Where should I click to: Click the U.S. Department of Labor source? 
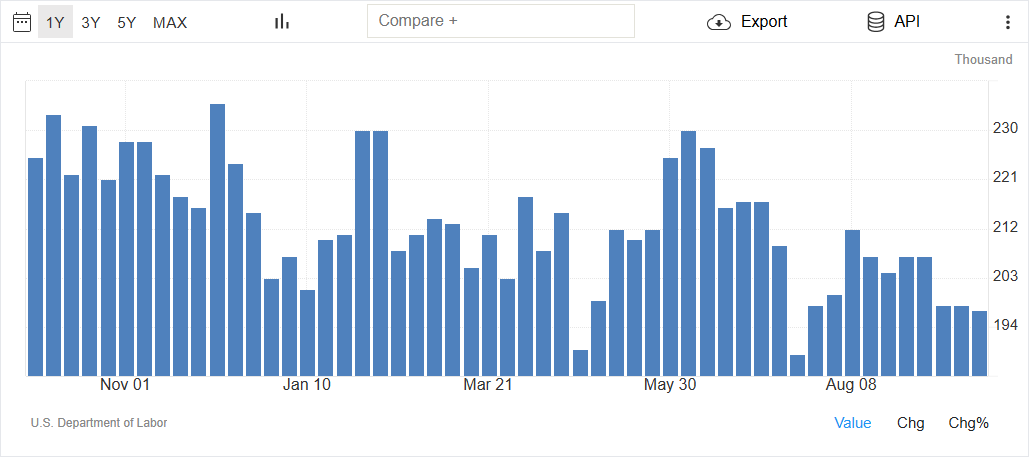point(99,423)
